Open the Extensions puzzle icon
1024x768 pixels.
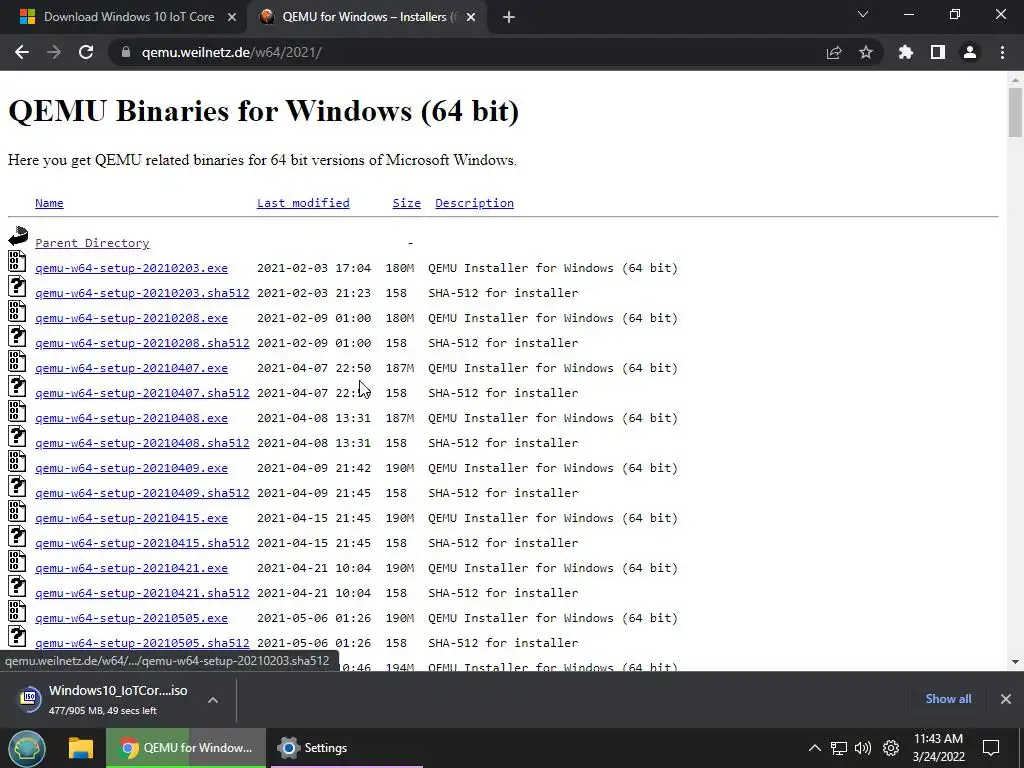click(x=906, y=52)
